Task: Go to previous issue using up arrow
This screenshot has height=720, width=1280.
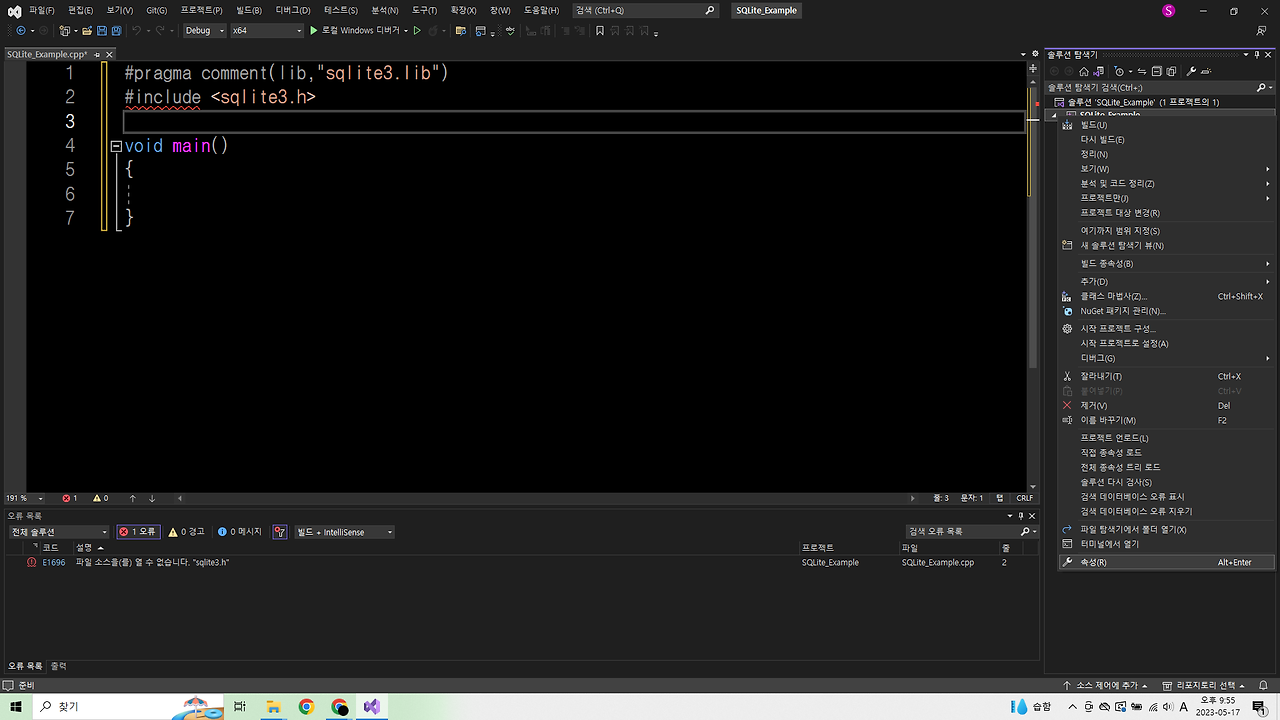Action: click(135, 498)
